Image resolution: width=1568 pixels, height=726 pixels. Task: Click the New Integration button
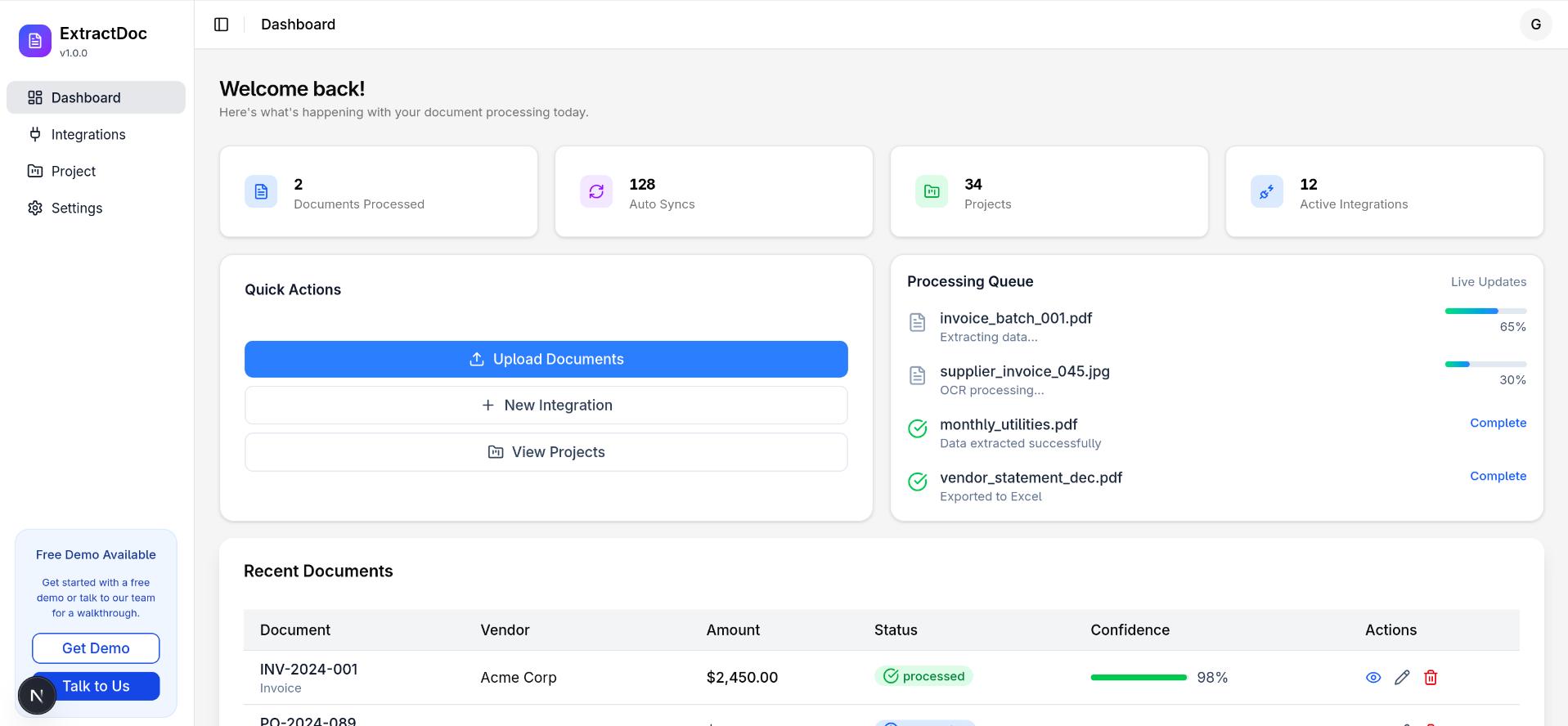coord(546,406)
